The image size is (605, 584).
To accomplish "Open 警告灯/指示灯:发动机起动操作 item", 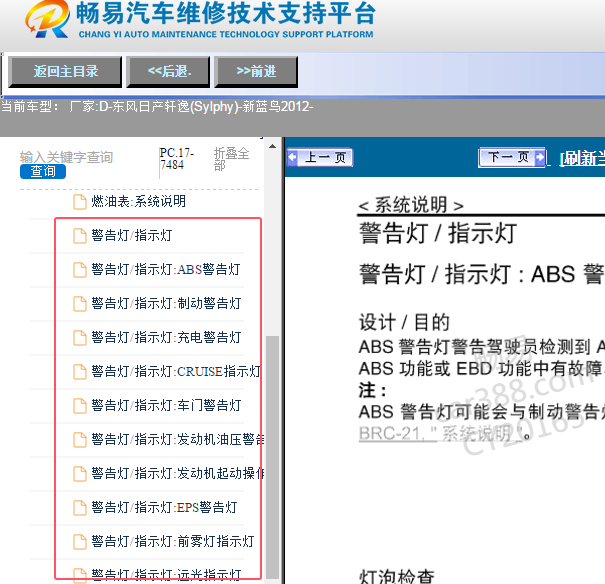I will (x=177, y=473).
